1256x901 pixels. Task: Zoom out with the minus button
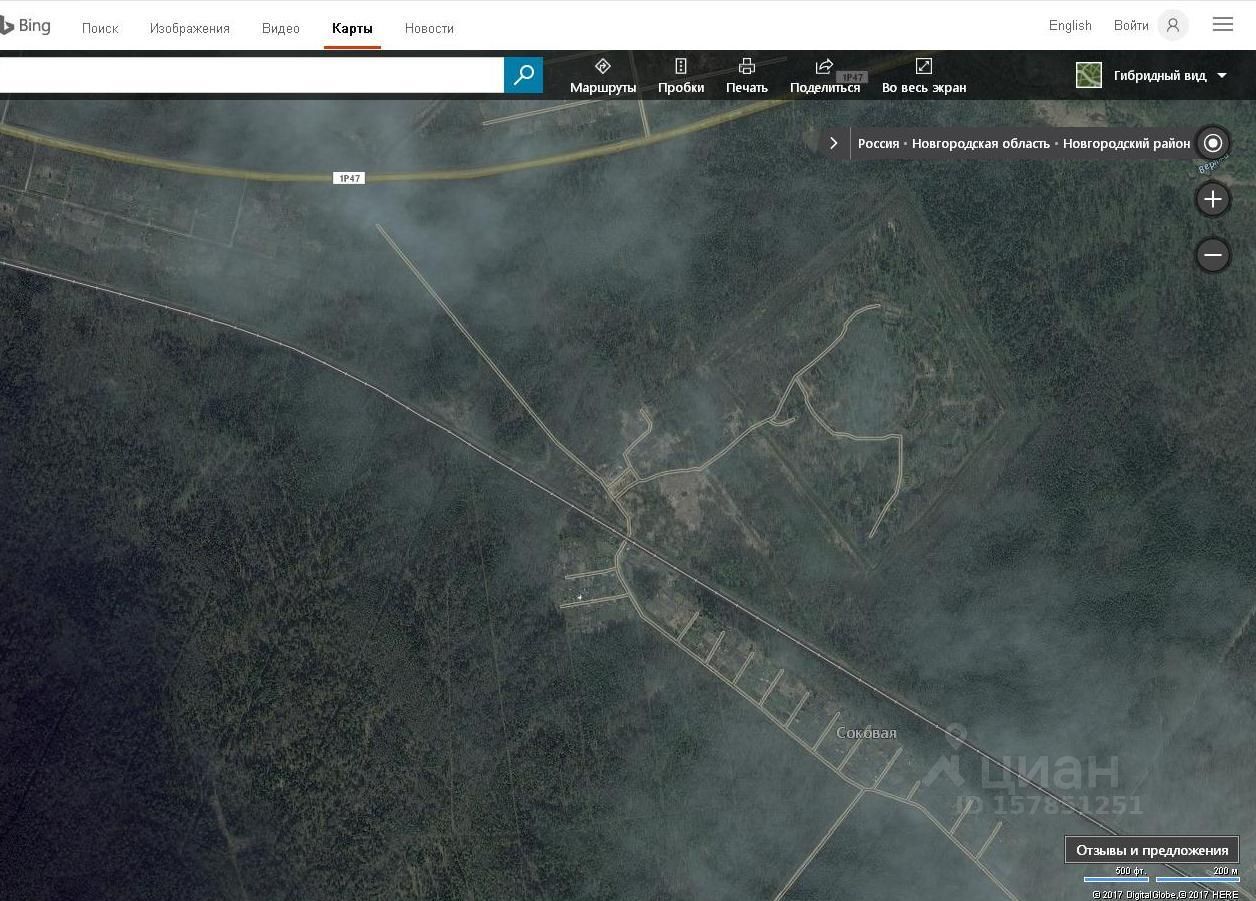coord(1213,255)
